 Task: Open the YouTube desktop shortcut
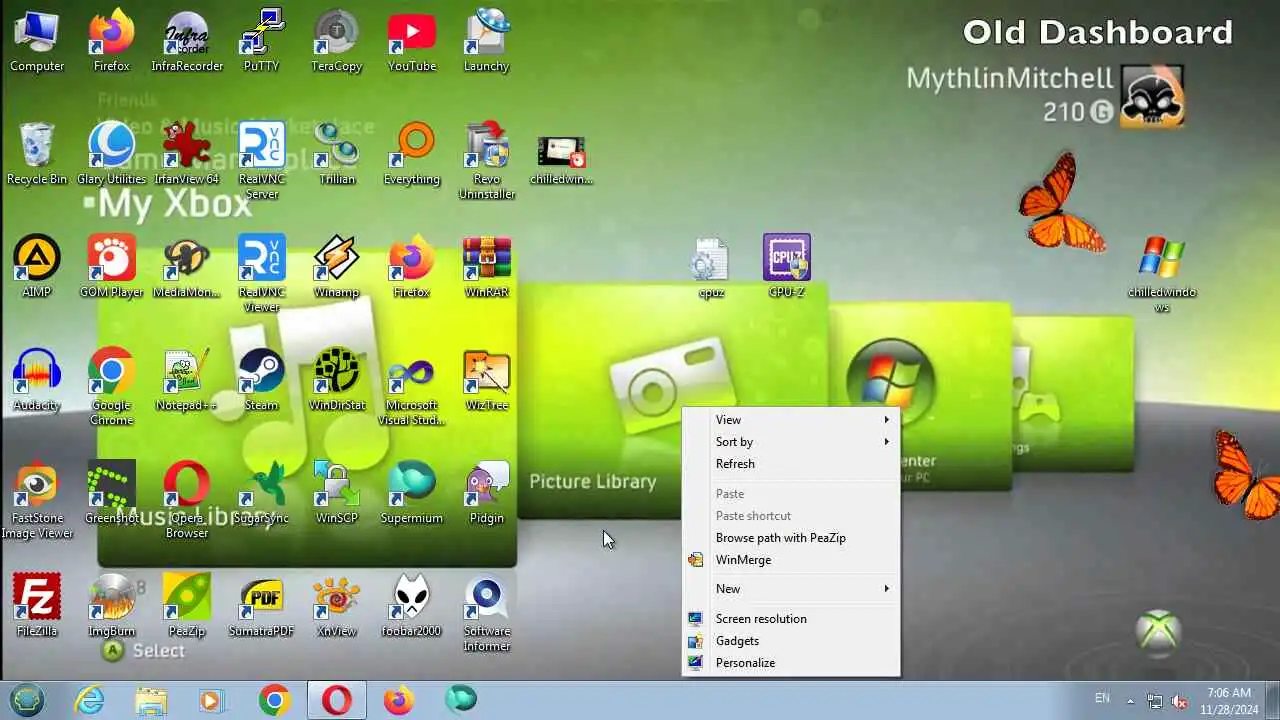(x=412, y=41)
